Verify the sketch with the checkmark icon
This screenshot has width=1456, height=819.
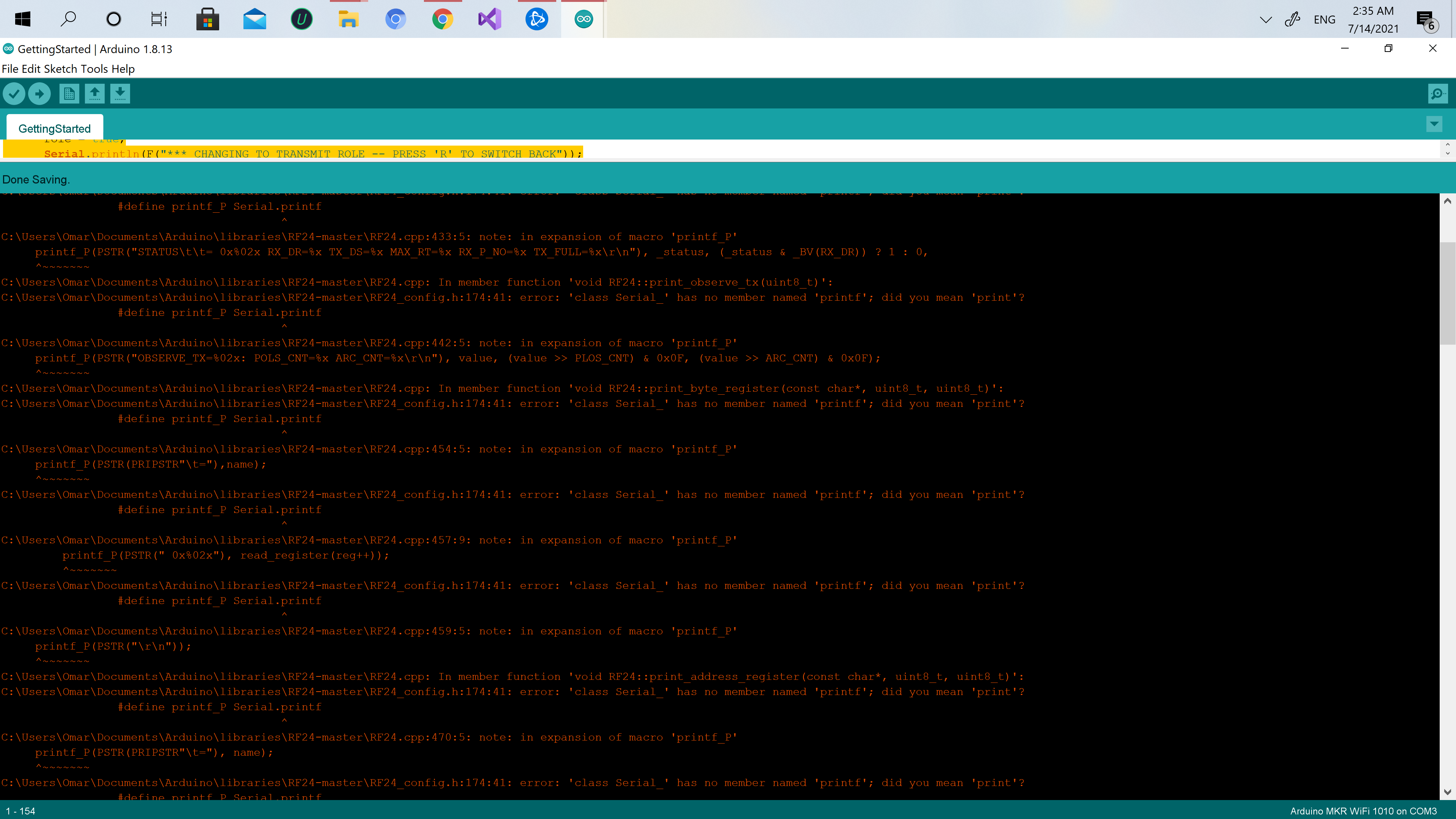point(14,93)
